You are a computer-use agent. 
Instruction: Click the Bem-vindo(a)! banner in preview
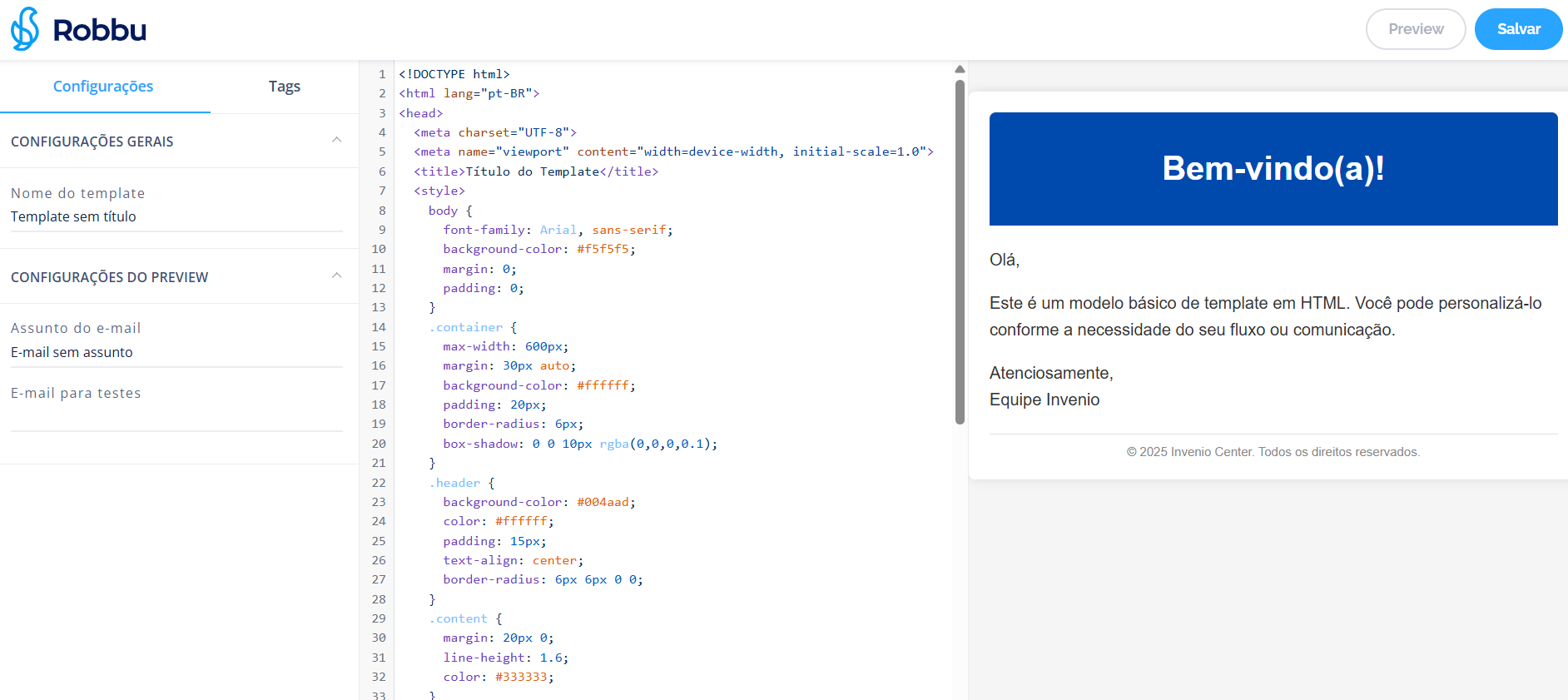pos(1273,169)
